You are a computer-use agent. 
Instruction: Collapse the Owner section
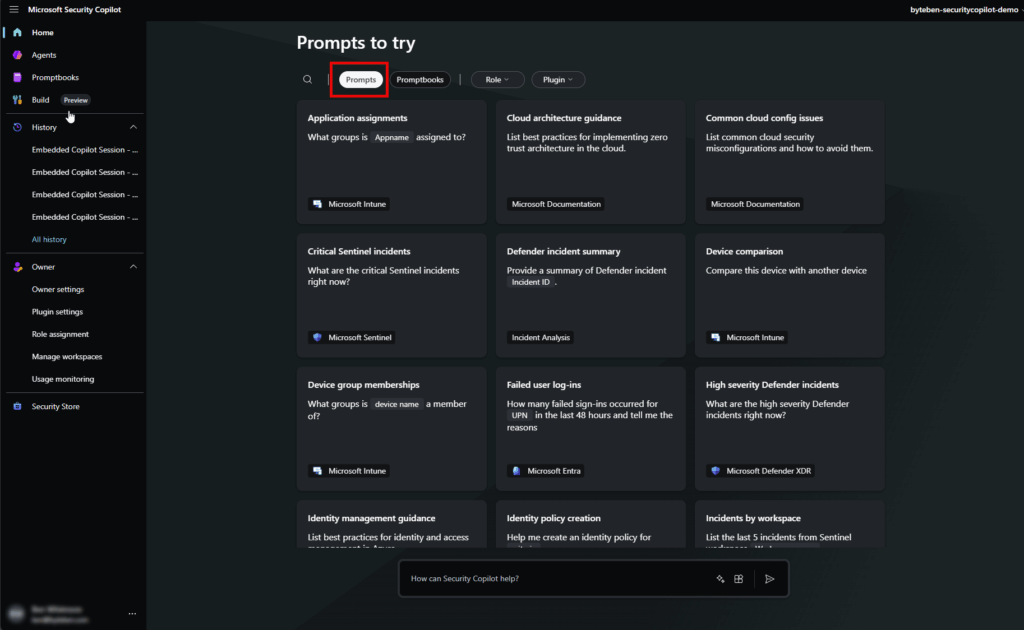click(x=134, y=267)
